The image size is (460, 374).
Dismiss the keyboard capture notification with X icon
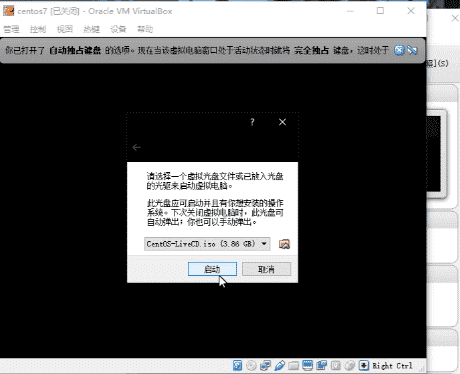pos(399,50)
